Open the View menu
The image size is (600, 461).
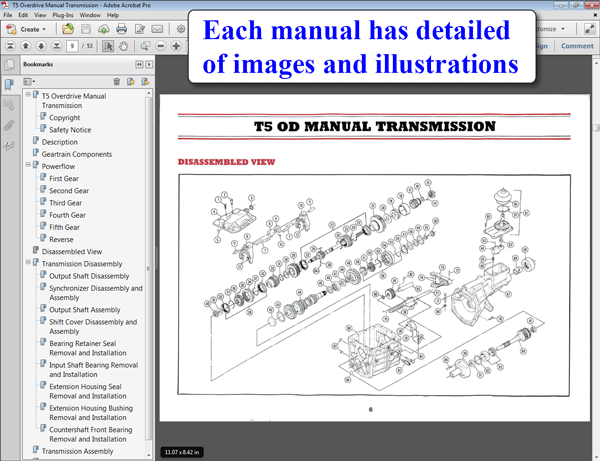tap(41, 15)
